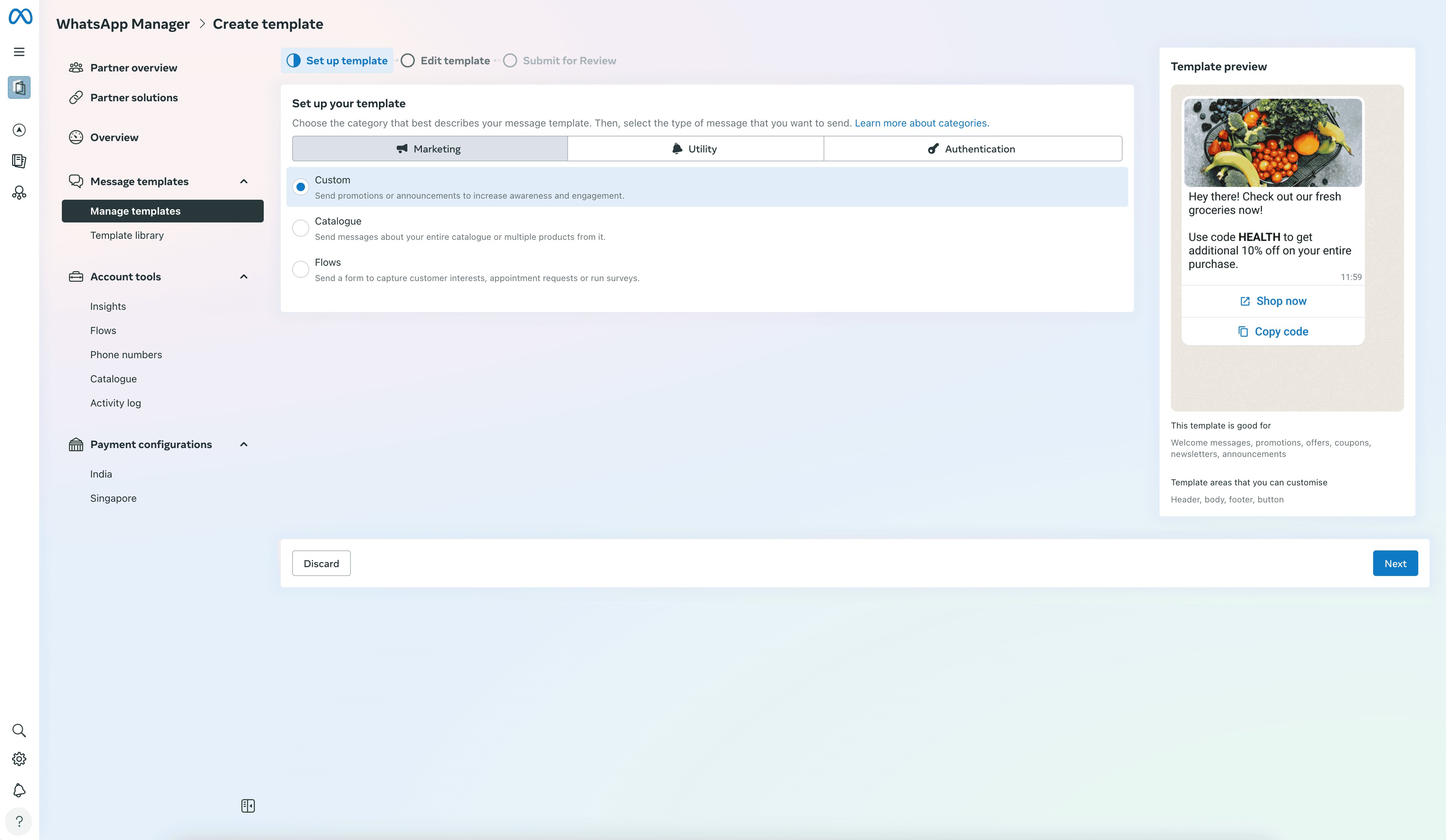The height and width of the screenshot is (840, 1446).
Task: Click Shop now button text in preview
Action: [1281, 301]
